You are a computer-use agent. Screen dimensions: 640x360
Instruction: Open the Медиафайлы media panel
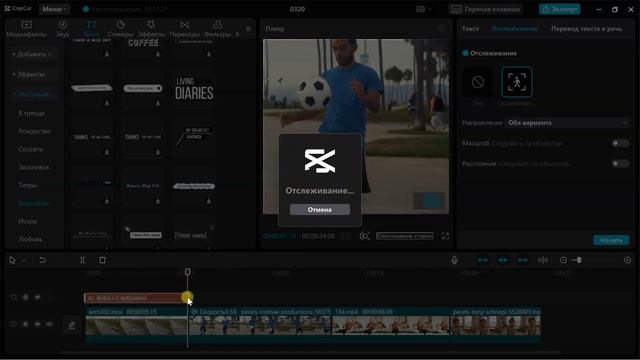(27, 29)
